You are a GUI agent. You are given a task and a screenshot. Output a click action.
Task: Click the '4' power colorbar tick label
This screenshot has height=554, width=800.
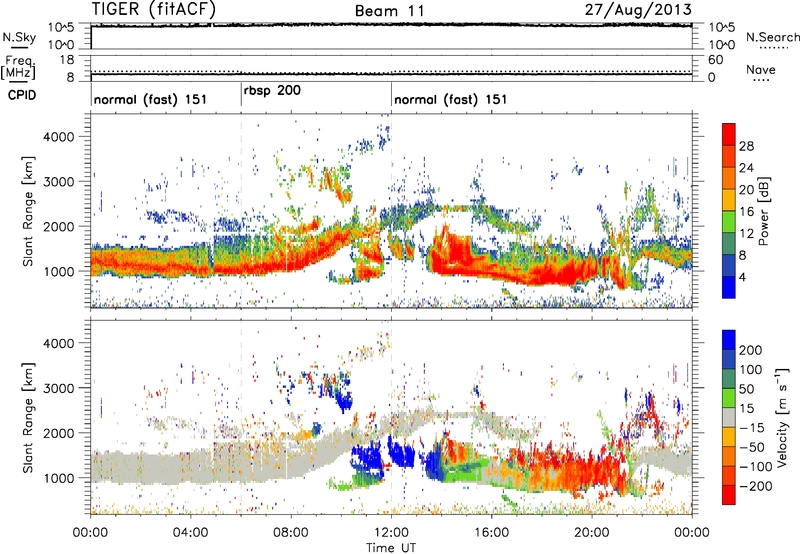click(x=742, y=278)
